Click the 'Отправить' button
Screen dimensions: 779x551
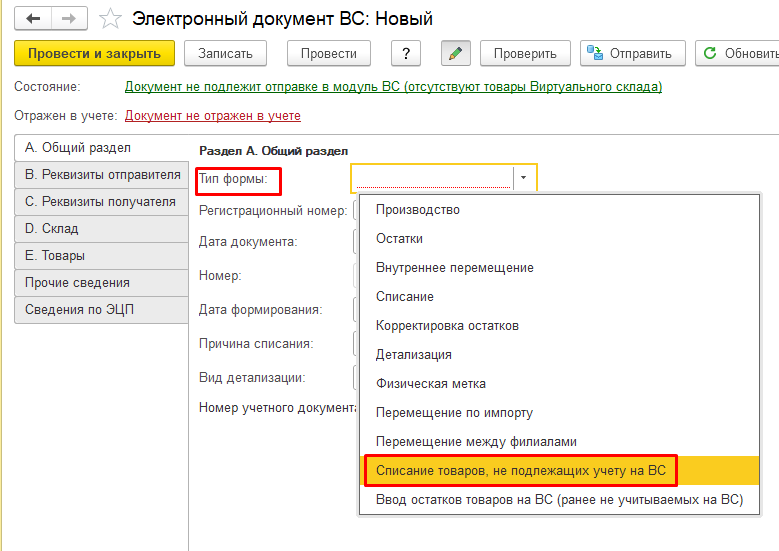click(634, 53)
